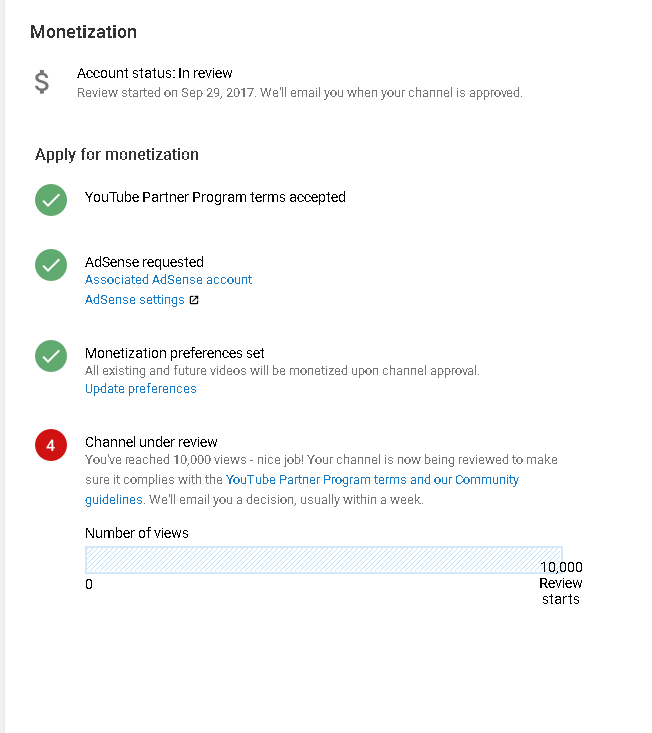Image resolution: width=652 pixels, height=733 pixels.
Task: Click external-link icon beside AdSense settings
Action: 194,300
